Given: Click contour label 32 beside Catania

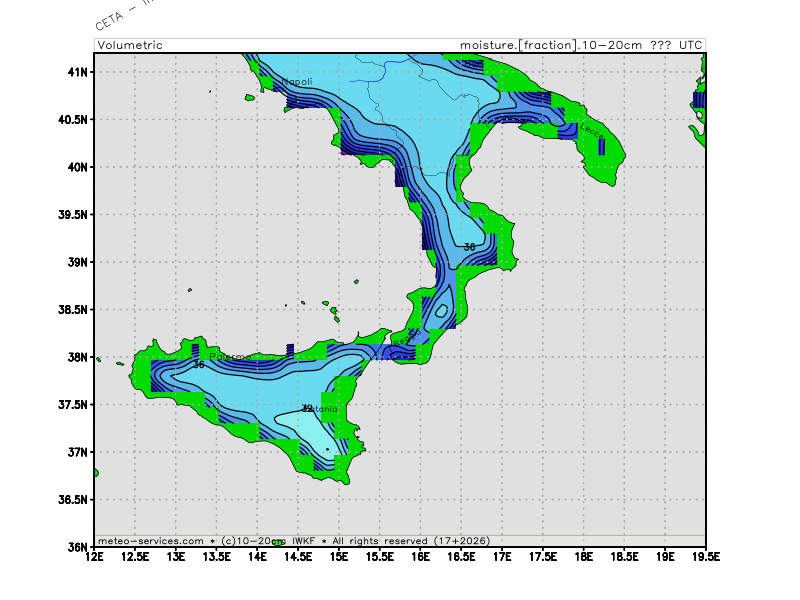Looking at the screenshot, I should pos(307,408).
